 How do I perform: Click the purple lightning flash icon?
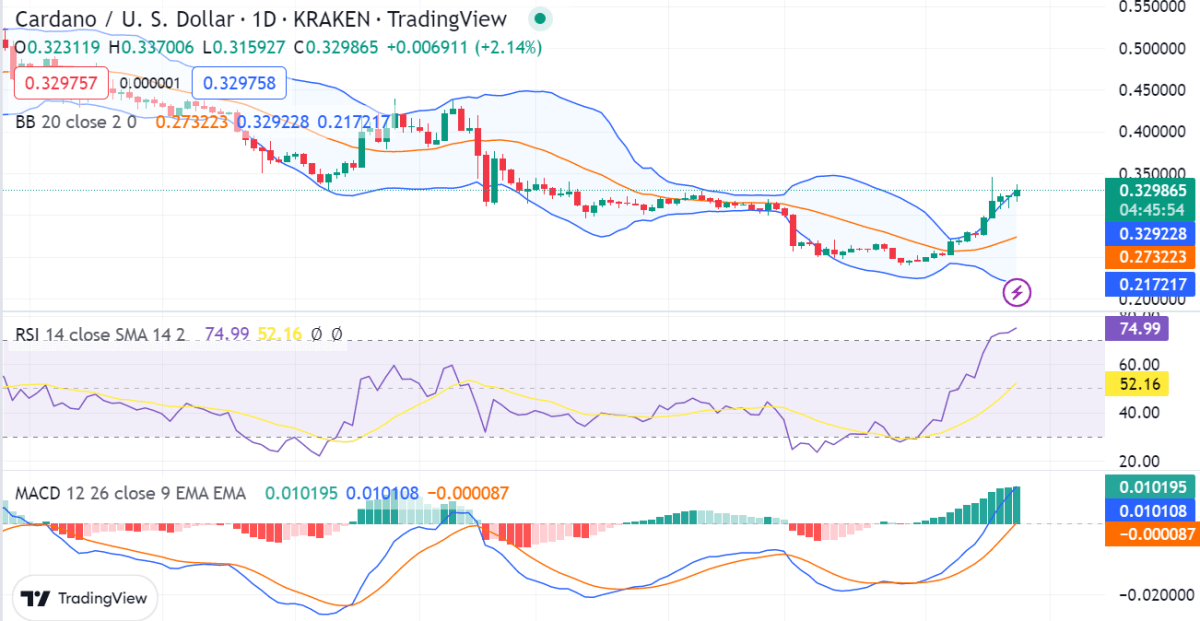[1017, 292]
